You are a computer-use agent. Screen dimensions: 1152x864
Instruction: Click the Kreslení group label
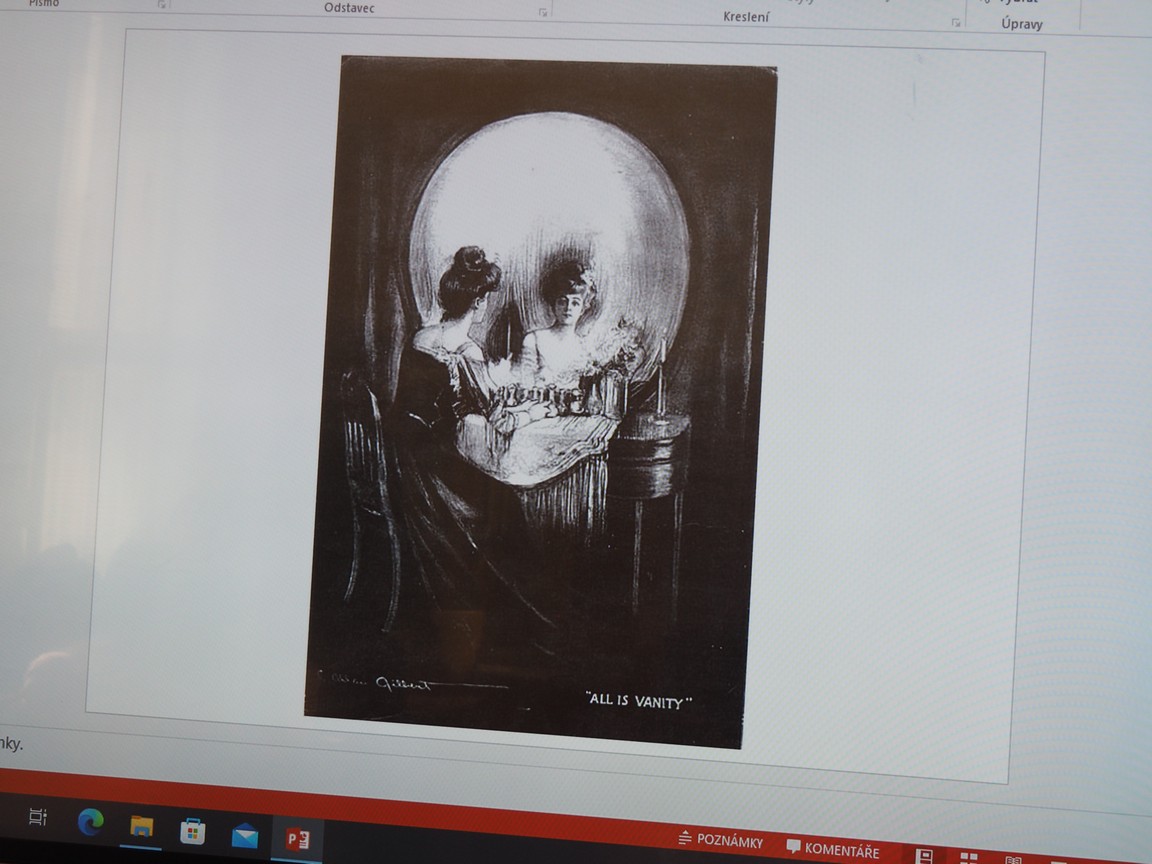[x=746, y=17]
